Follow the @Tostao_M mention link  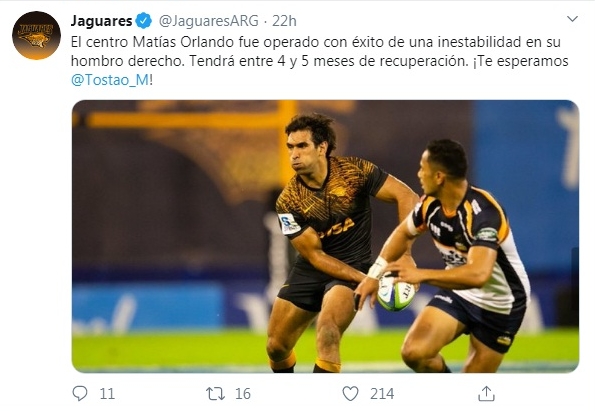pyautogui.click(x=110, y=80)
